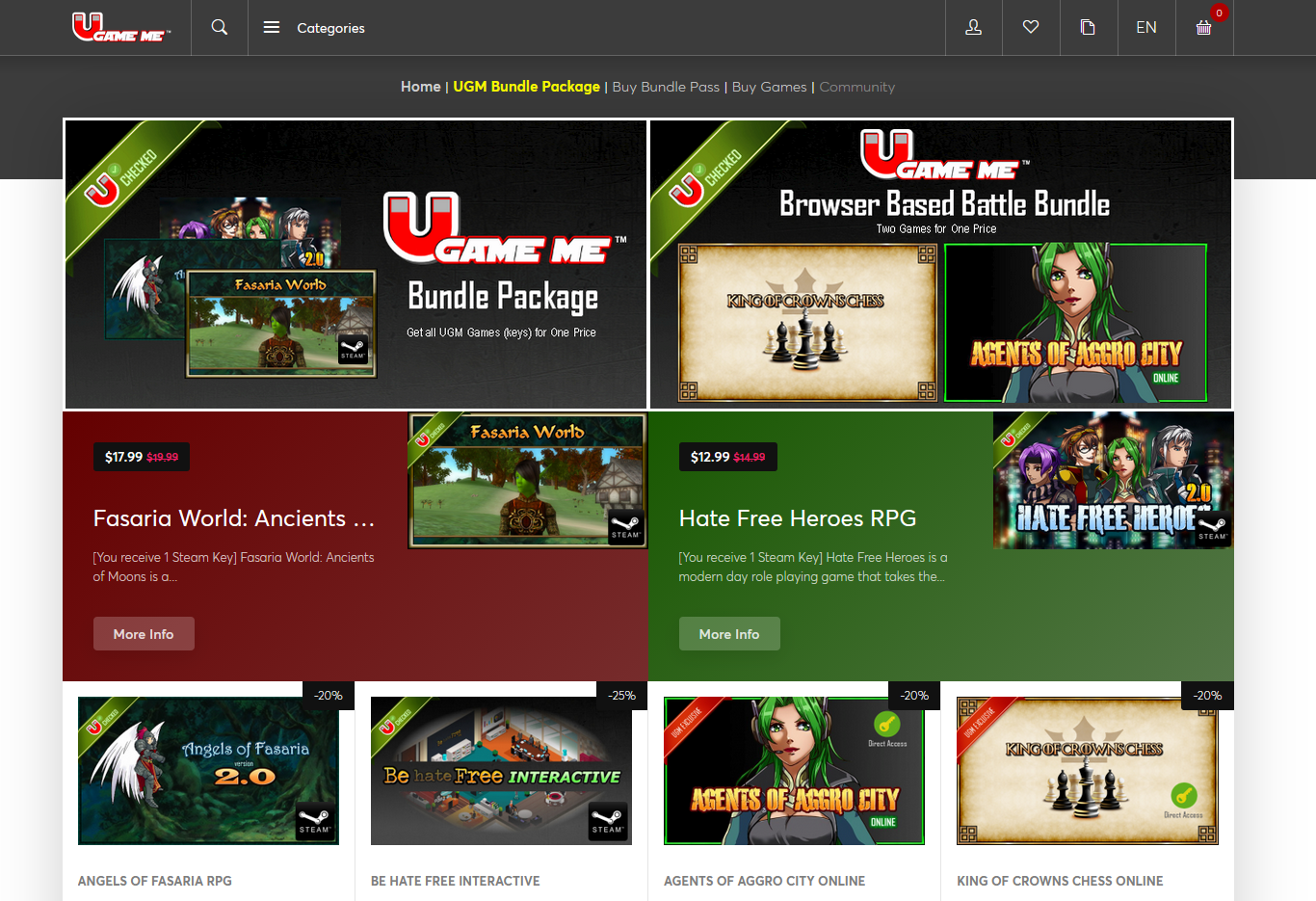The image size is (1316, 901).
Task: Click Steam icon on Fasaria World banner
Action: [625, 526]
